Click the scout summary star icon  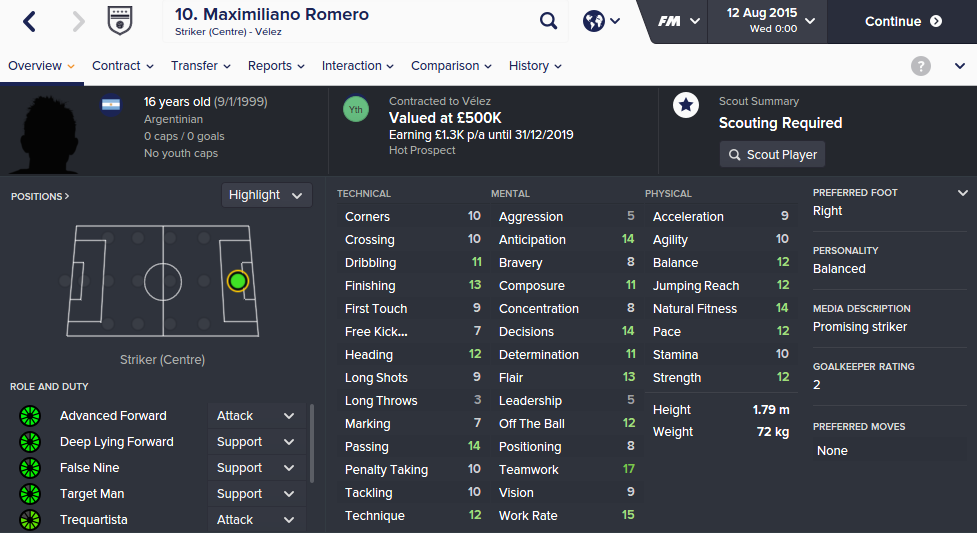[x=686, y=106]
